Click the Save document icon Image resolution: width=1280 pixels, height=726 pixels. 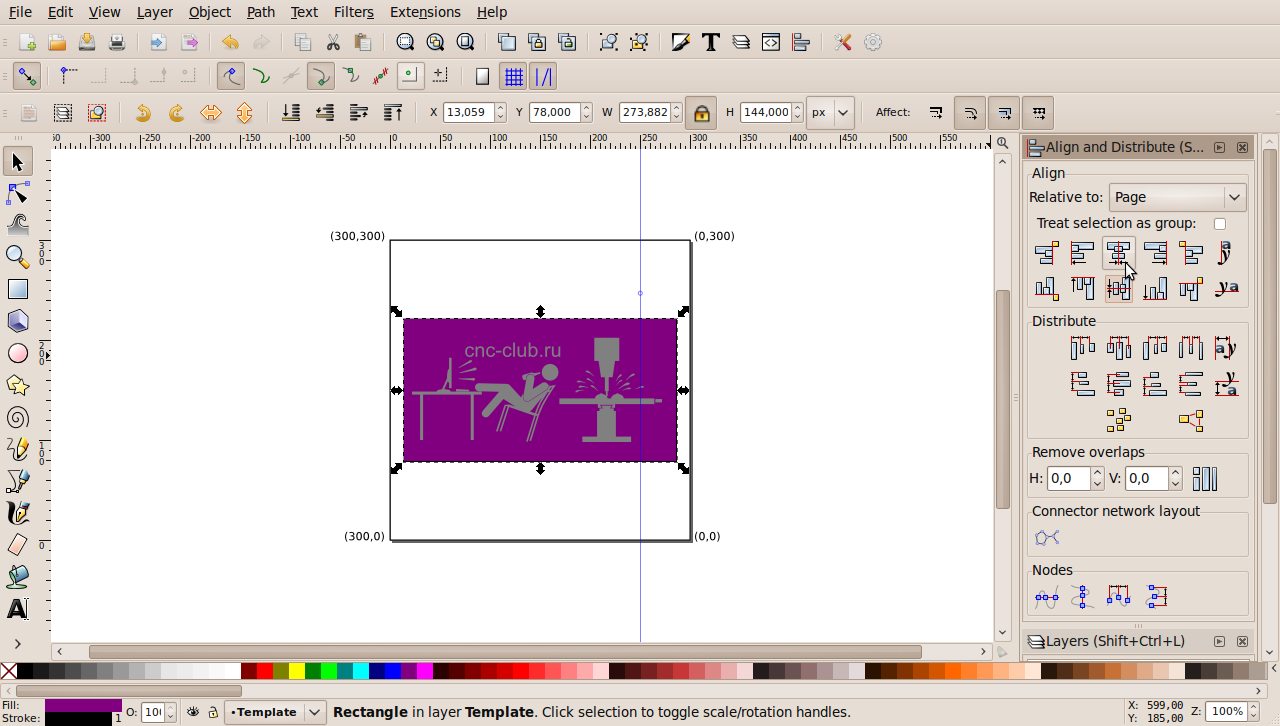pyautogui.click(x=87, y=42)
